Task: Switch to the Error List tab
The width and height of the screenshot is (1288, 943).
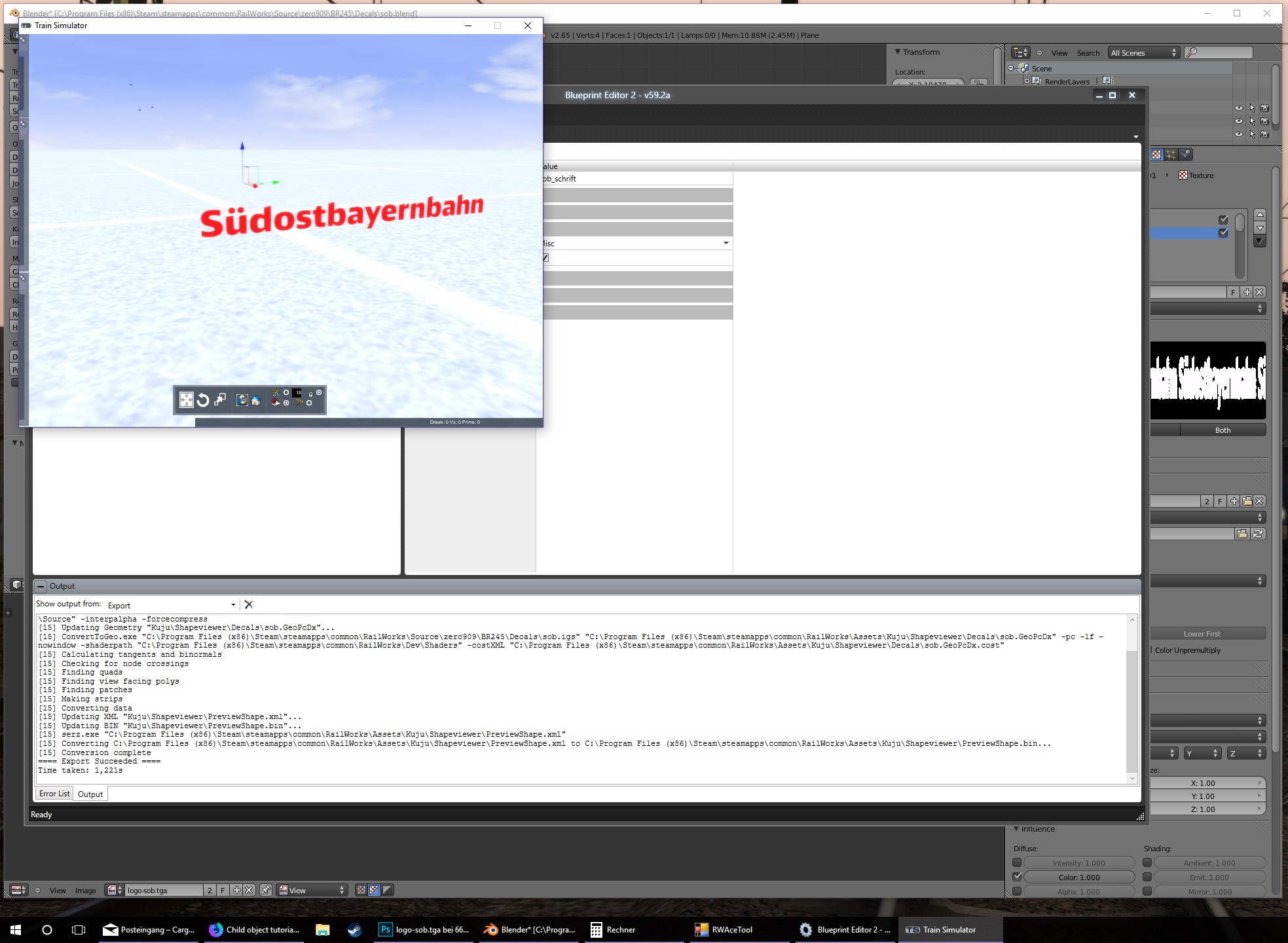Action: click(x=54, y=794)
